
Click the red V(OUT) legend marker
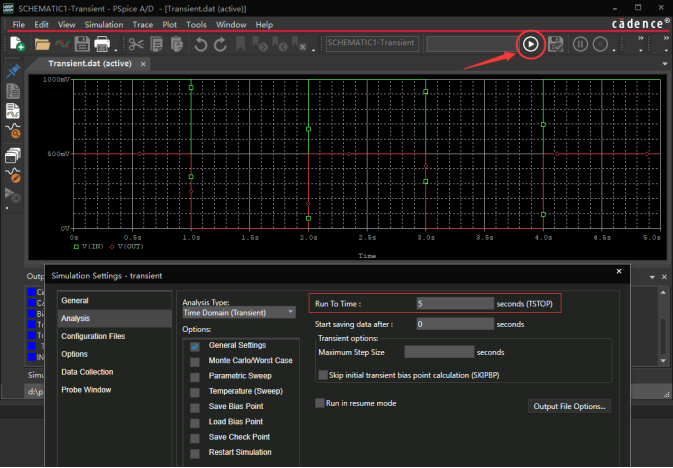[112, 246]
